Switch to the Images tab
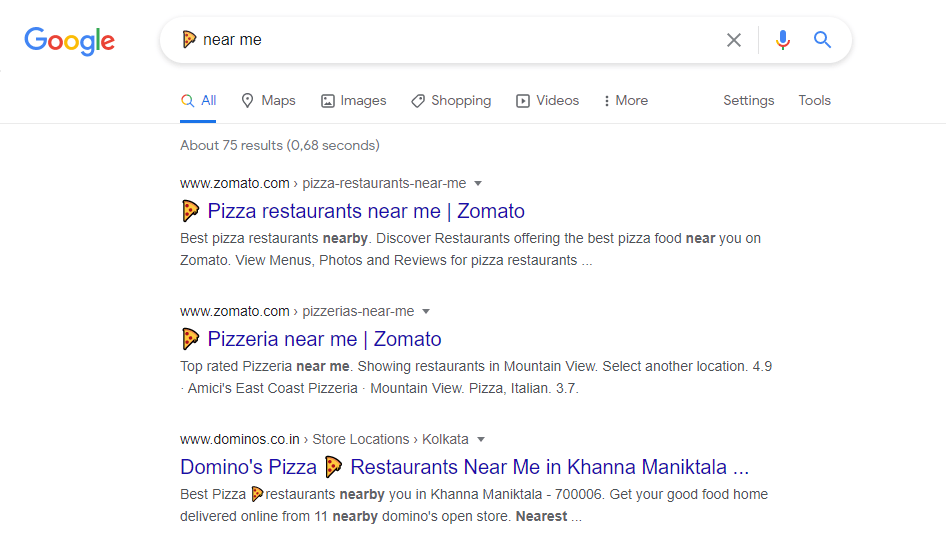The width and height of the screenshot is (946, 536). [353, 100]
